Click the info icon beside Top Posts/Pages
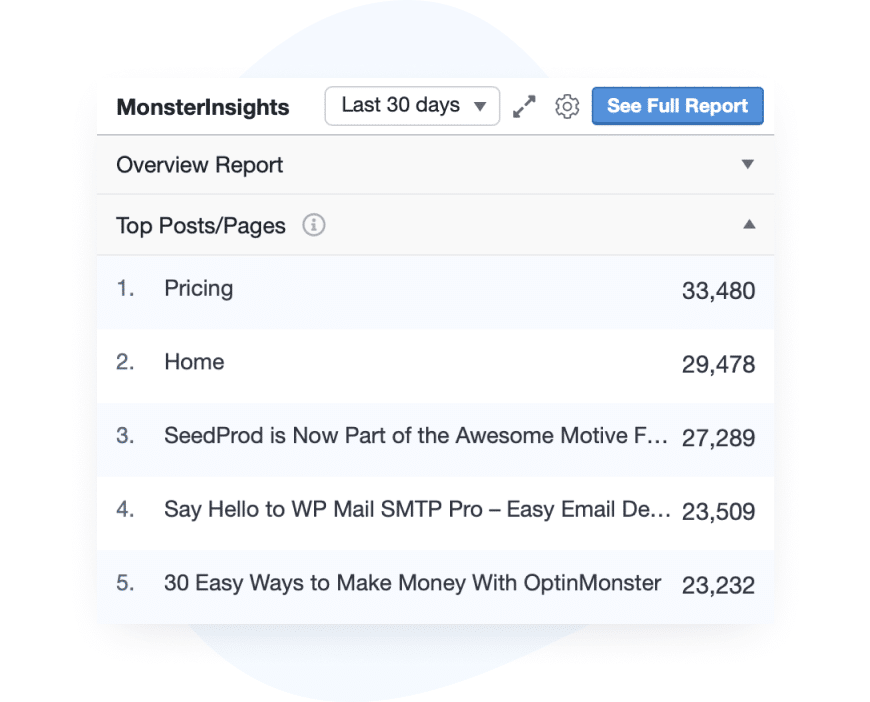The width and height of the screenshot is (870, 702). 313,225
